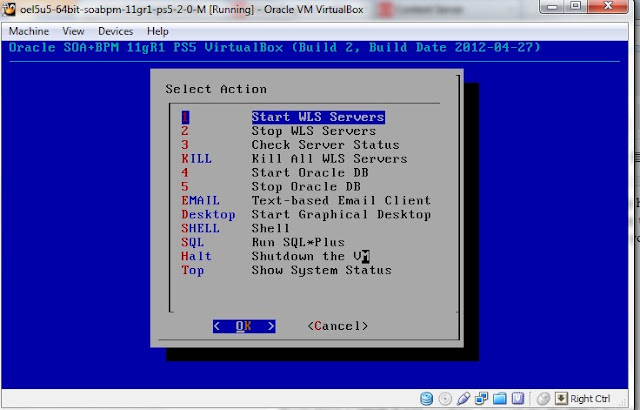Click the mouse integration status icon

tap(543, 398)
